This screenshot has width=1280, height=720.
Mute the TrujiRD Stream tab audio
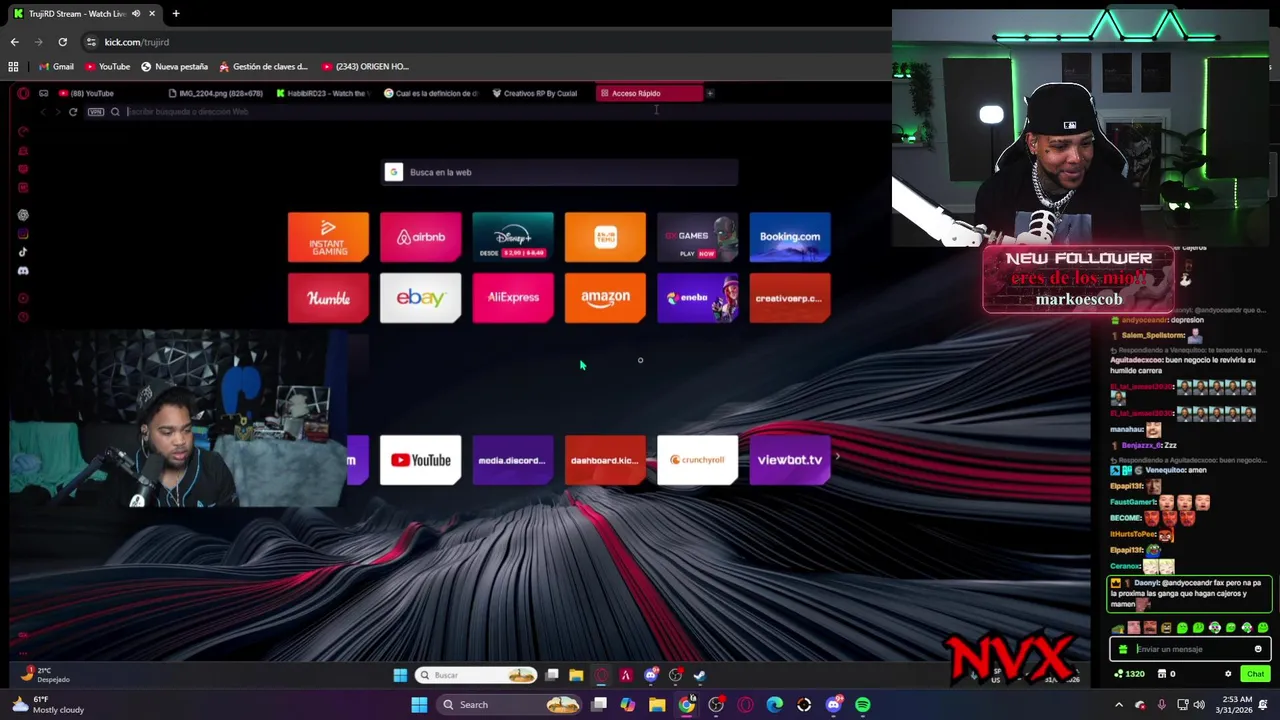click(x=136, y=14)
